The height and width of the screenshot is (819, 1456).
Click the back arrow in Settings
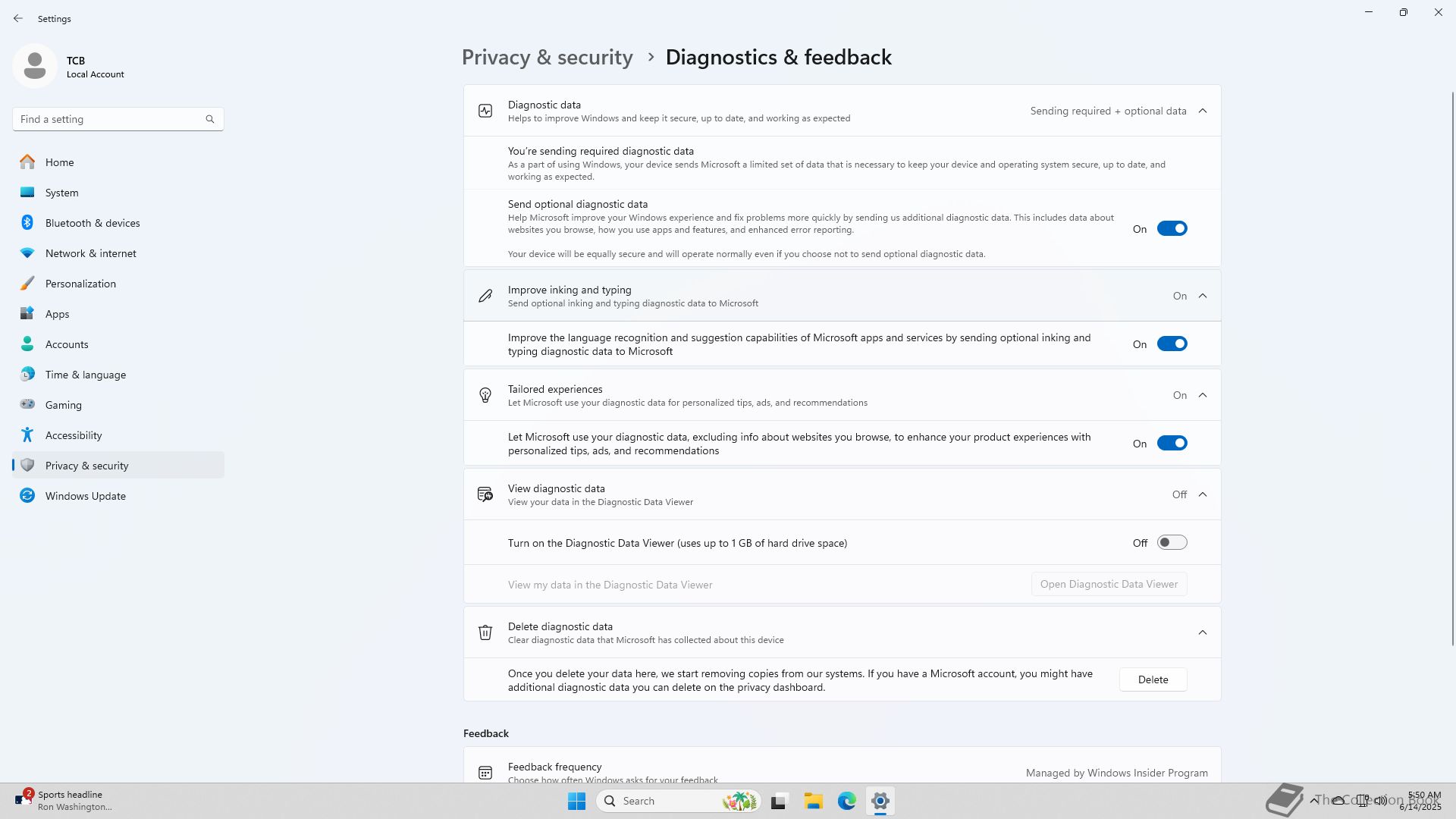pyautogui.click(x=18, y=18)
